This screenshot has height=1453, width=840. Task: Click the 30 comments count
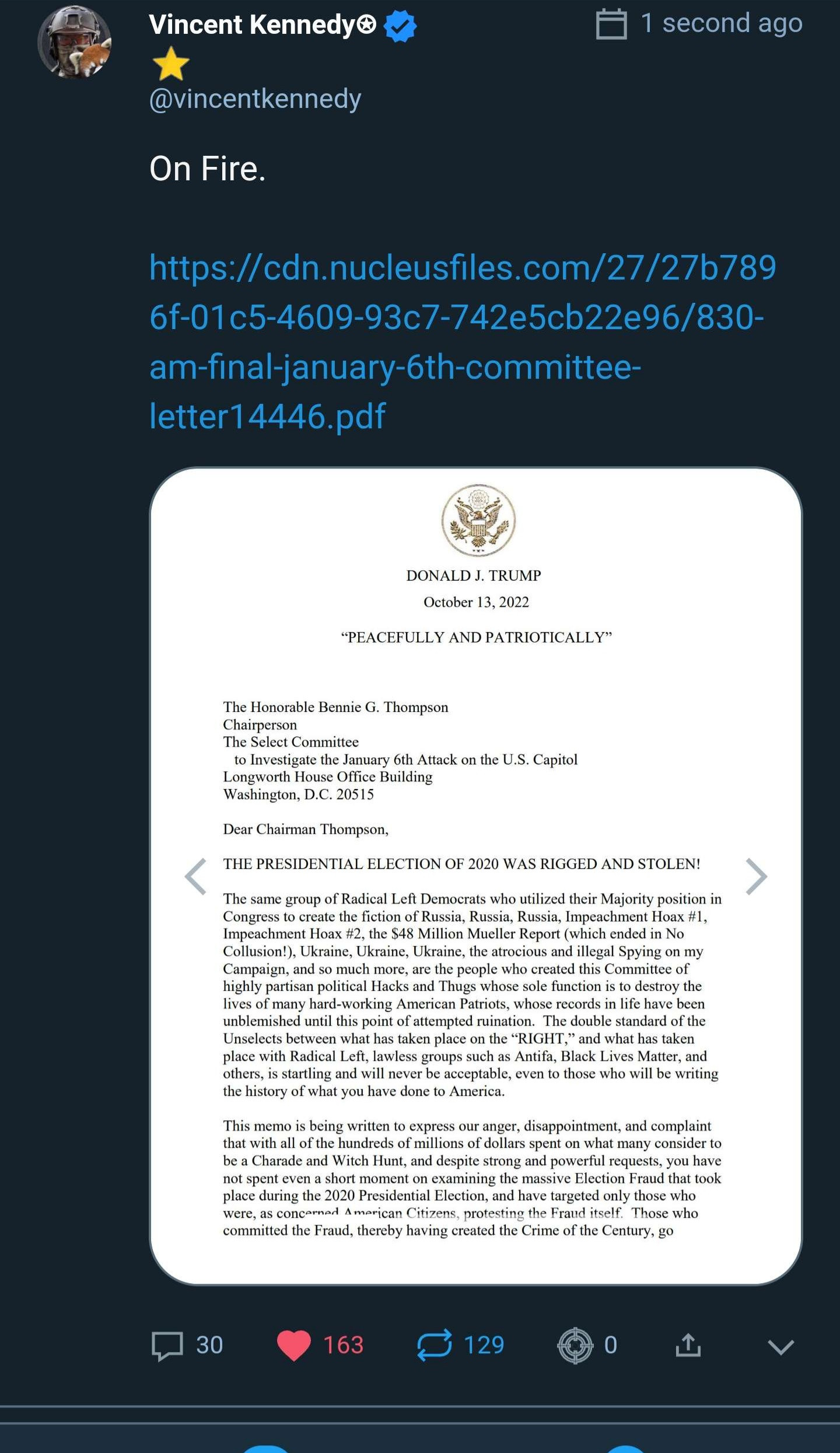click(x=209, y=1346)
